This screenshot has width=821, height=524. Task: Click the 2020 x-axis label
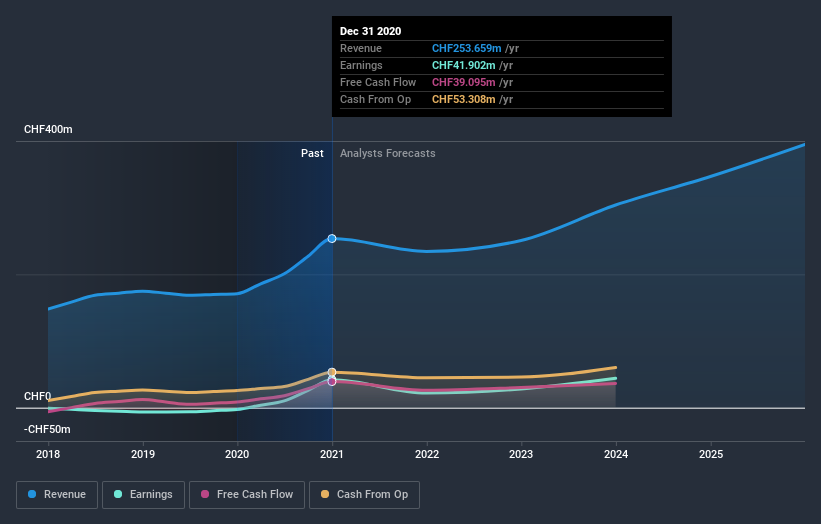click(237, 454)
